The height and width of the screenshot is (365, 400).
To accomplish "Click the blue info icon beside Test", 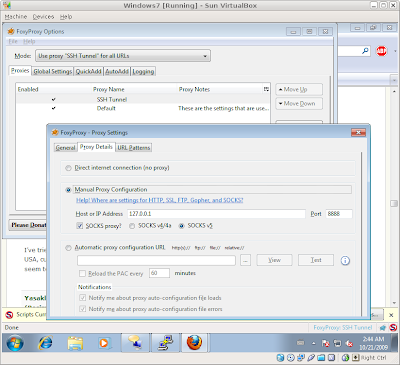I will (345, 260).
